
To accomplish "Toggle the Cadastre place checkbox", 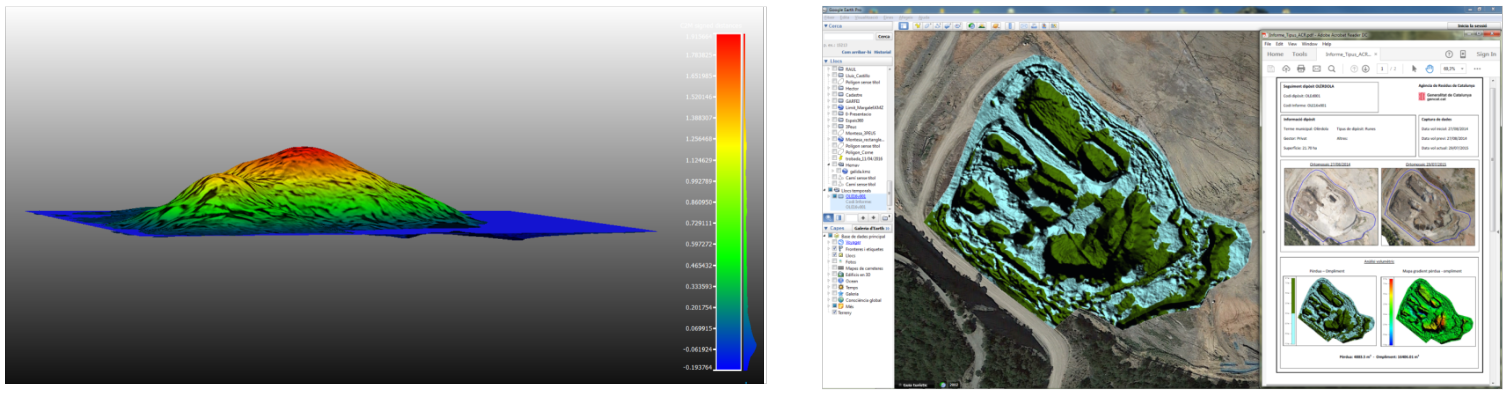I will (x=835, y=95).
